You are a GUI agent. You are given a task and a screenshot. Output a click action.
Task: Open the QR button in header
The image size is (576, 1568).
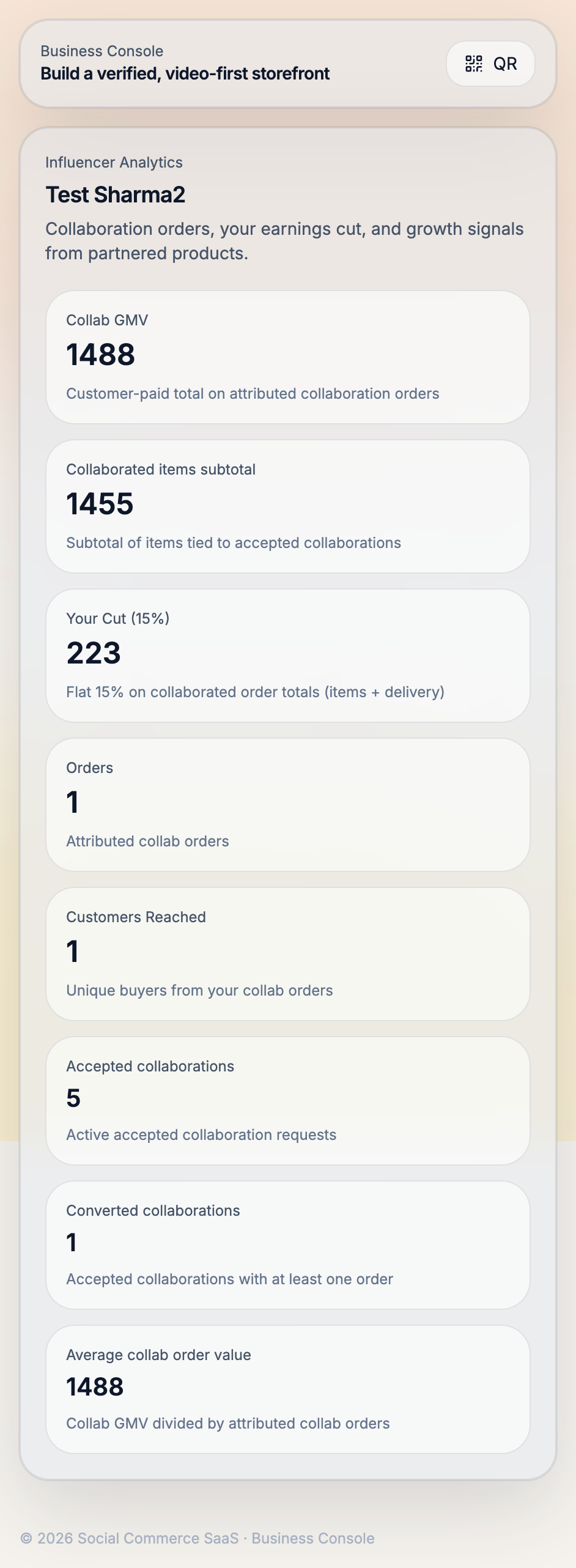(490, 64)
